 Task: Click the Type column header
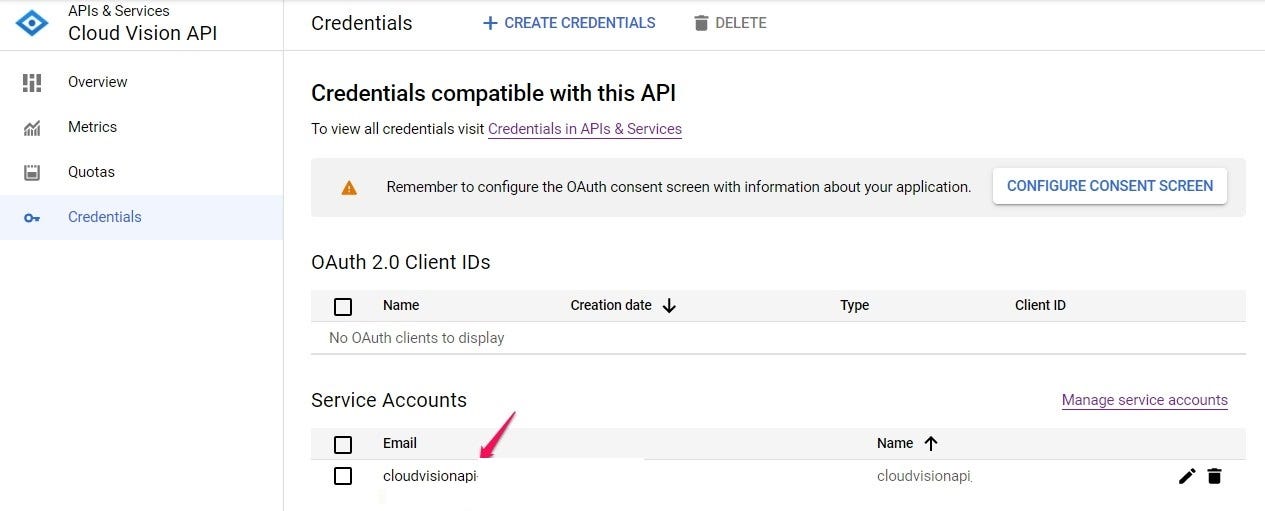tap(855, 305)
